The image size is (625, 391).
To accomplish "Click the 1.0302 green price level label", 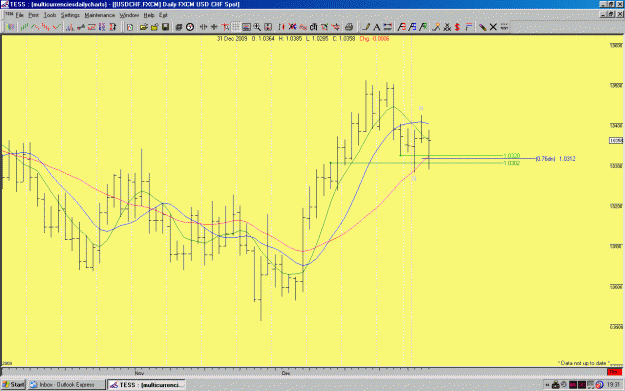I will coord(512,163).
